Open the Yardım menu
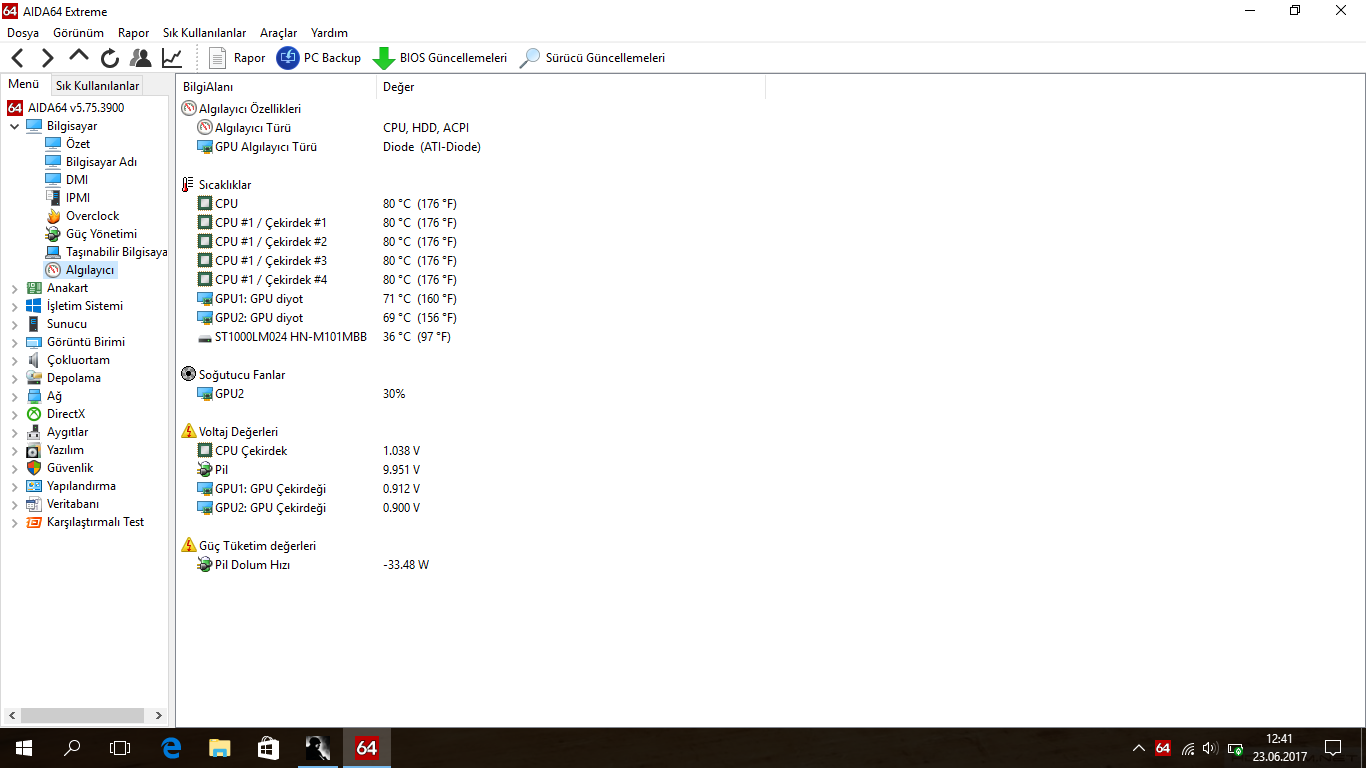The height and width of the screenshot is (768, 1366). pyautogui.click(x=330, y=33)
